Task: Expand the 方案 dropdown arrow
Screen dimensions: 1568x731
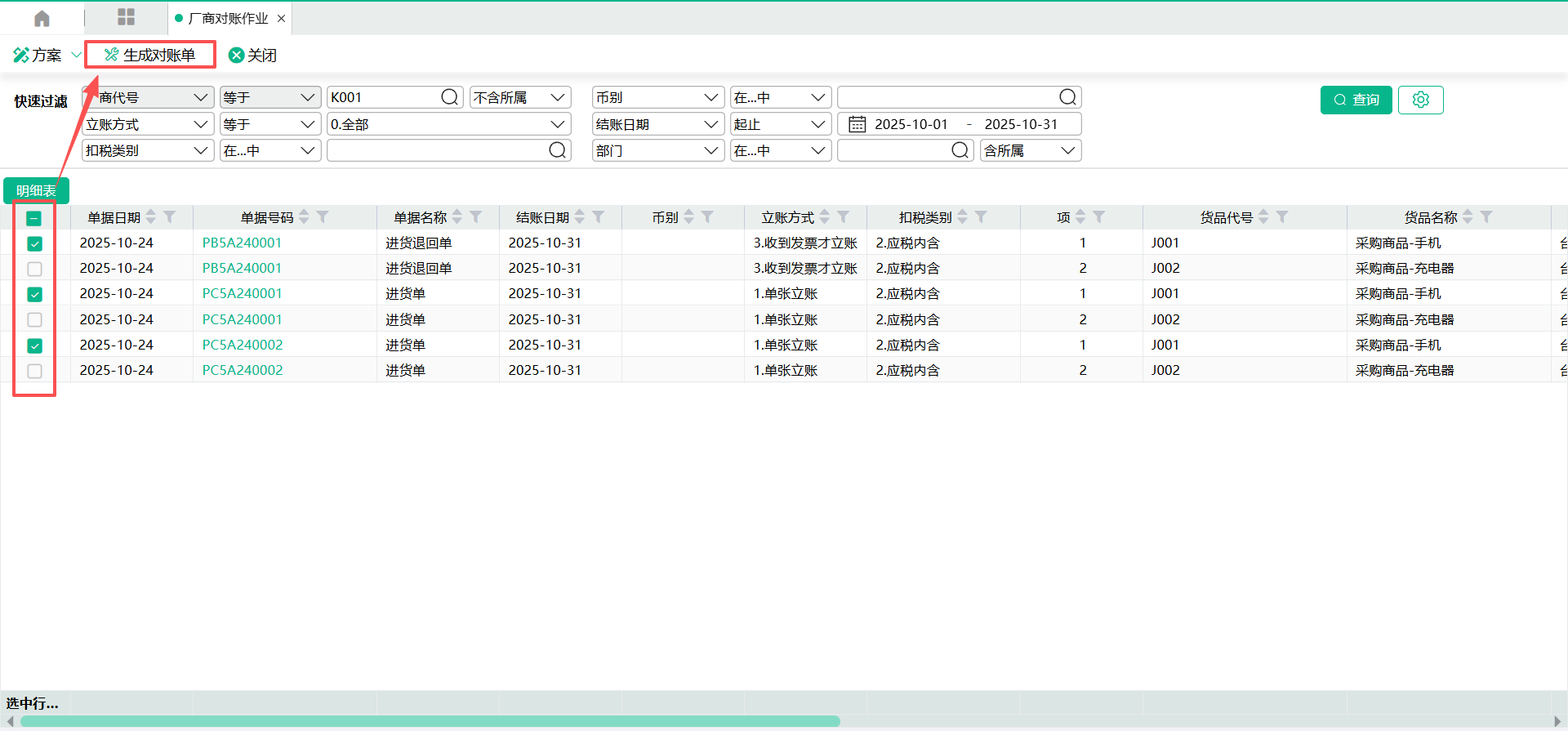Action: 76,55
